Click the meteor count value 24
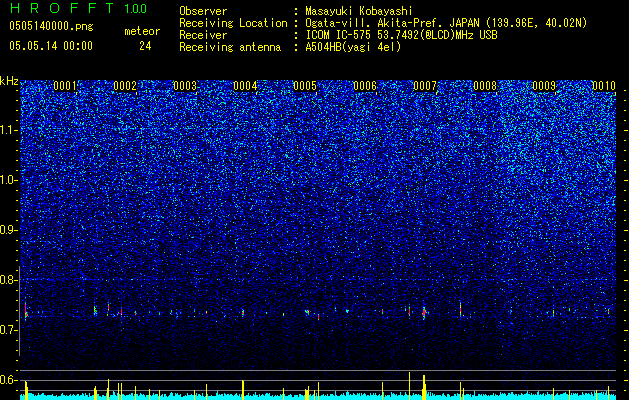 coord(145,46)
